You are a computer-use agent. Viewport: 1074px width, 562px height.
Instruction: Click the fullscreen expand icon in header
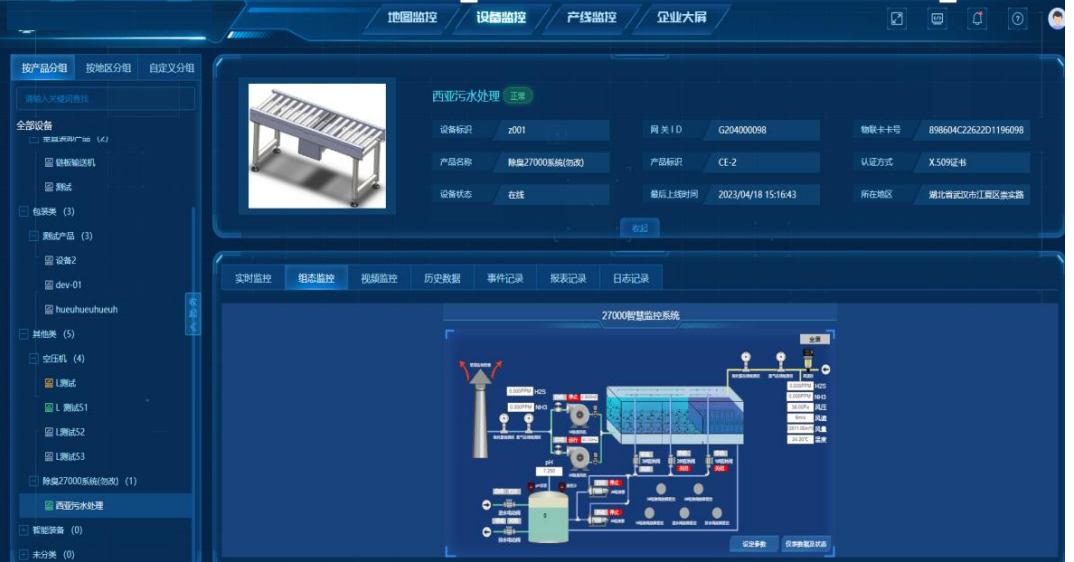coord(897,19)
